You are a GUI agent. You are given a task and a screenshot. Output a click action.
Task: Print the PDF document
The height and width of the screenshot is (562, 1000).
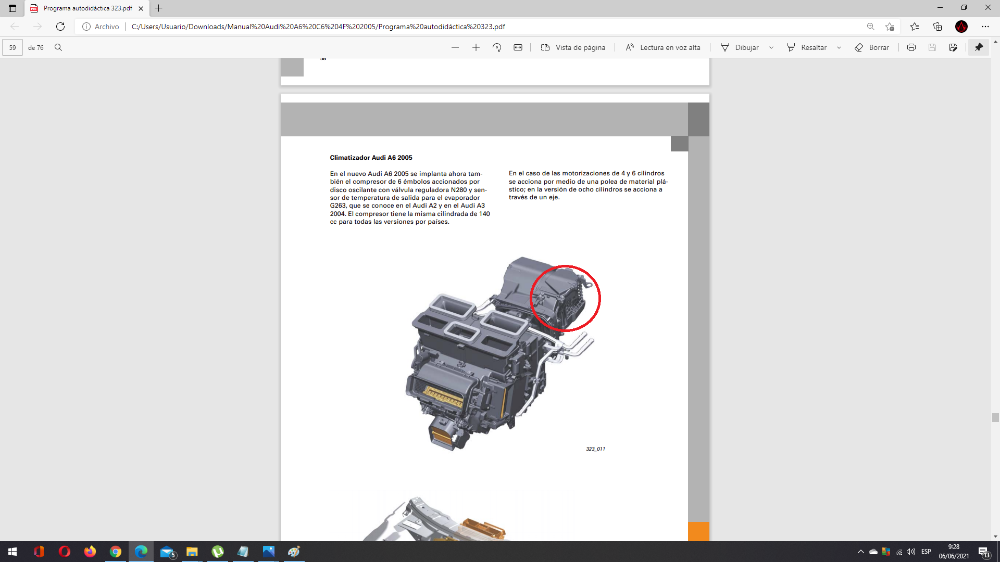tap(911, 48)
